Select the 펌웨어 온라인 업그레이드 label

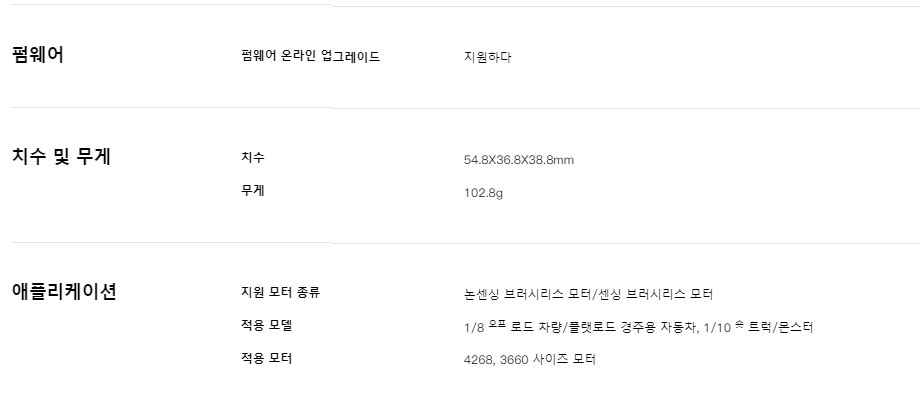[310, 57]
